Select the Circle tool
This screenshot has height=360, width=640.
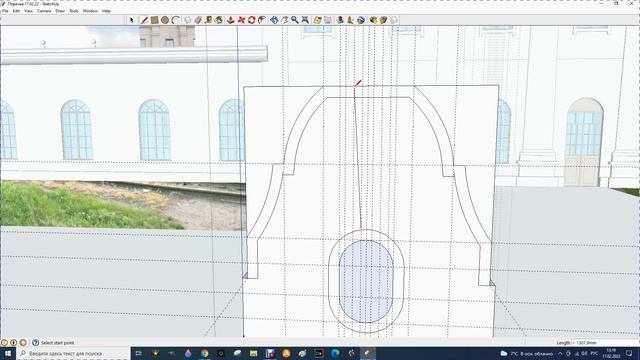tap(165, 20)
